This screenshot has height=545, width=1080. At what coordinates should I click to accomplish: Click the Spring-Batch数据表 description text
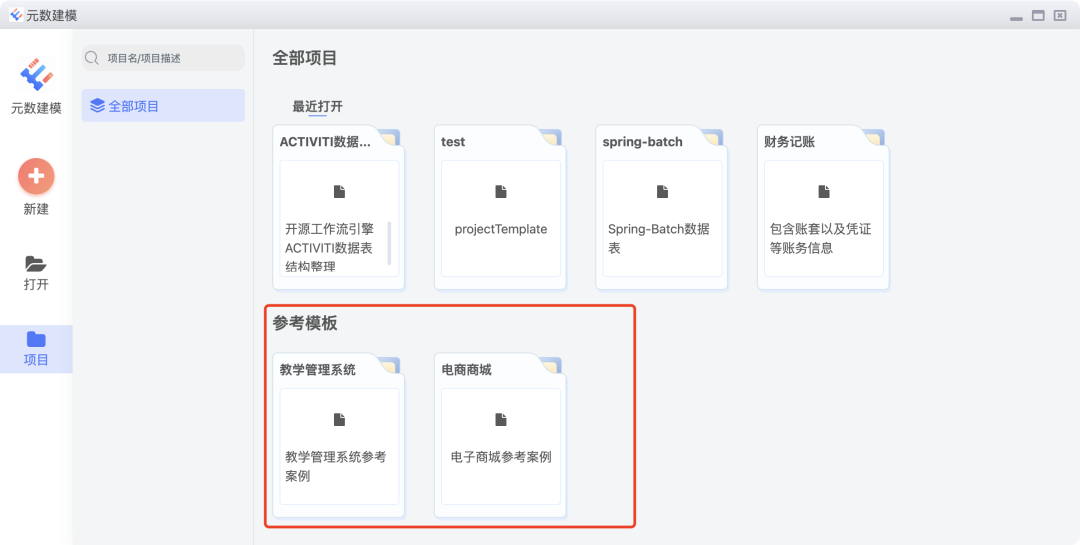pos(658,238)
